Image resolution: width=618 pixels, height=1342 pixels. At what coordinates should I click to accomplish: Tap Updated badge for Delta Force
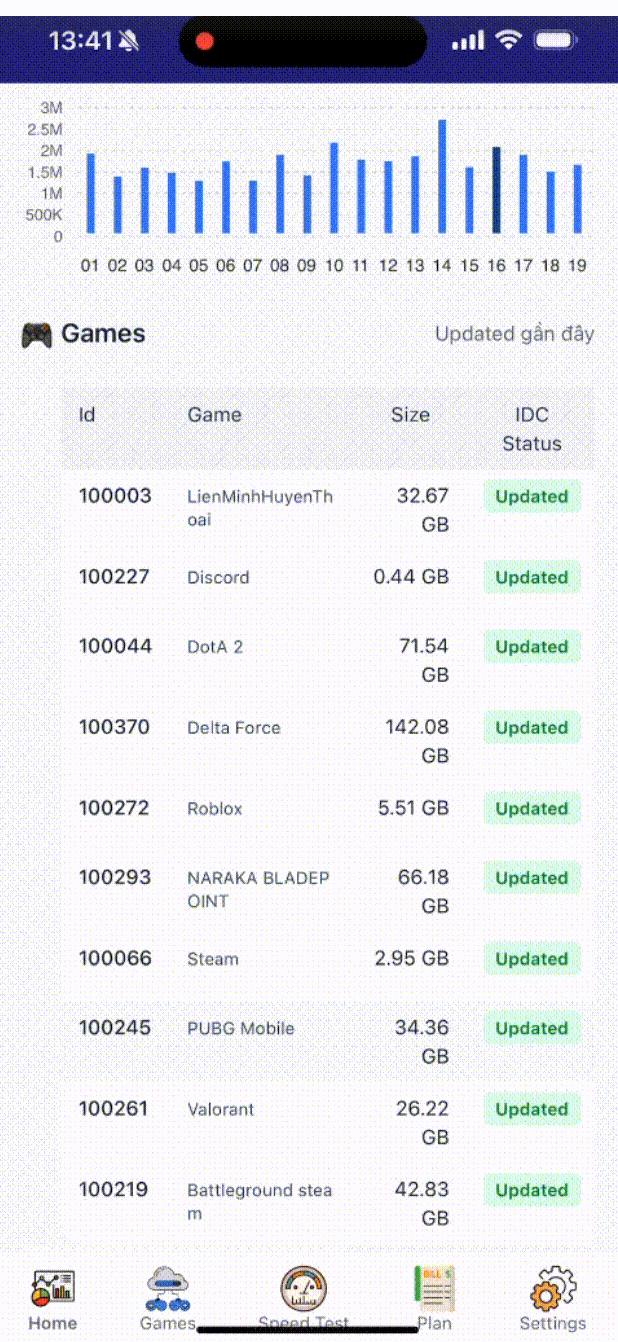click(531, 728)
